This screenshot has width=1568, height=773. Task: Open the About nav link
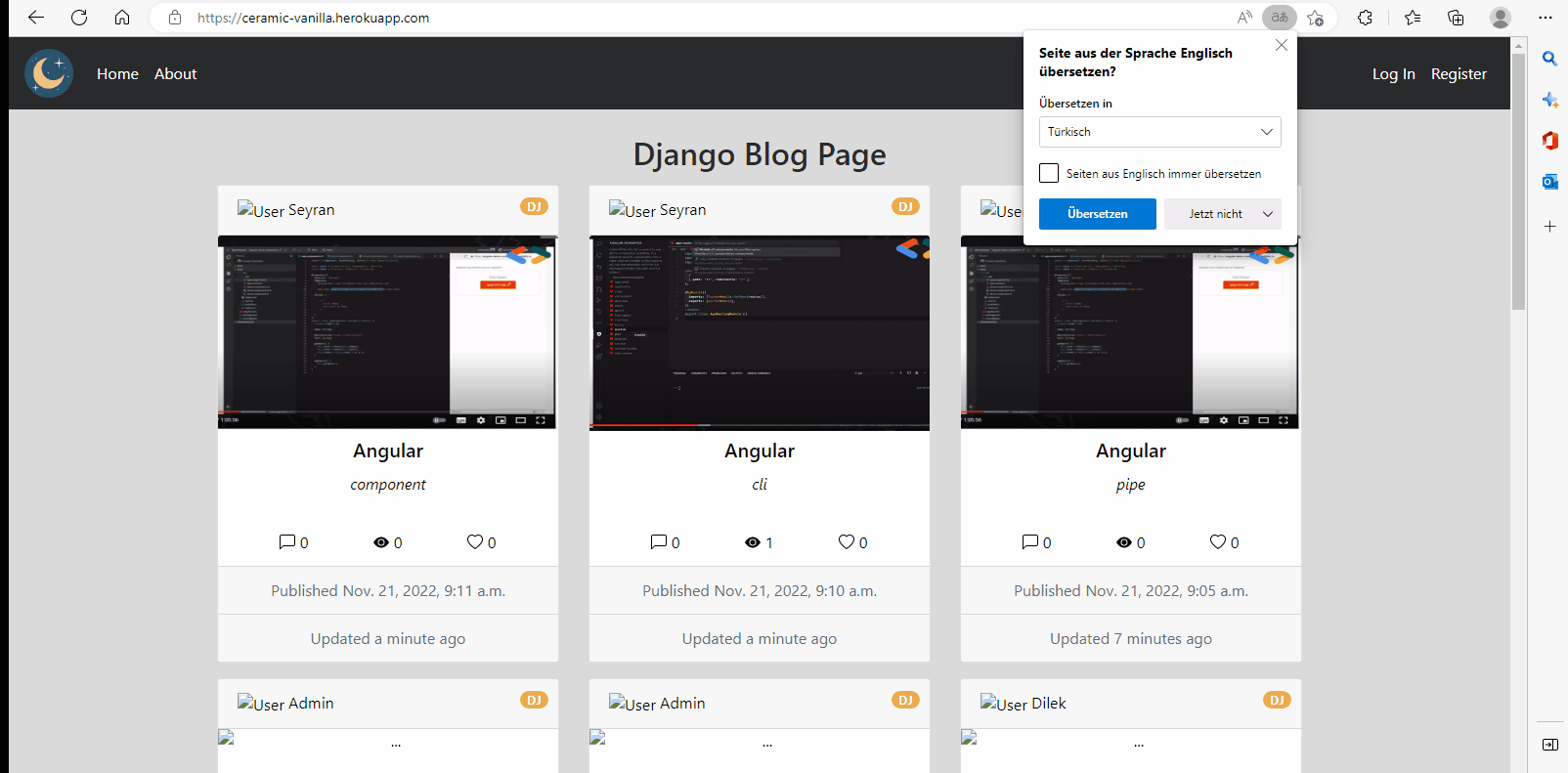pos(175,73)
